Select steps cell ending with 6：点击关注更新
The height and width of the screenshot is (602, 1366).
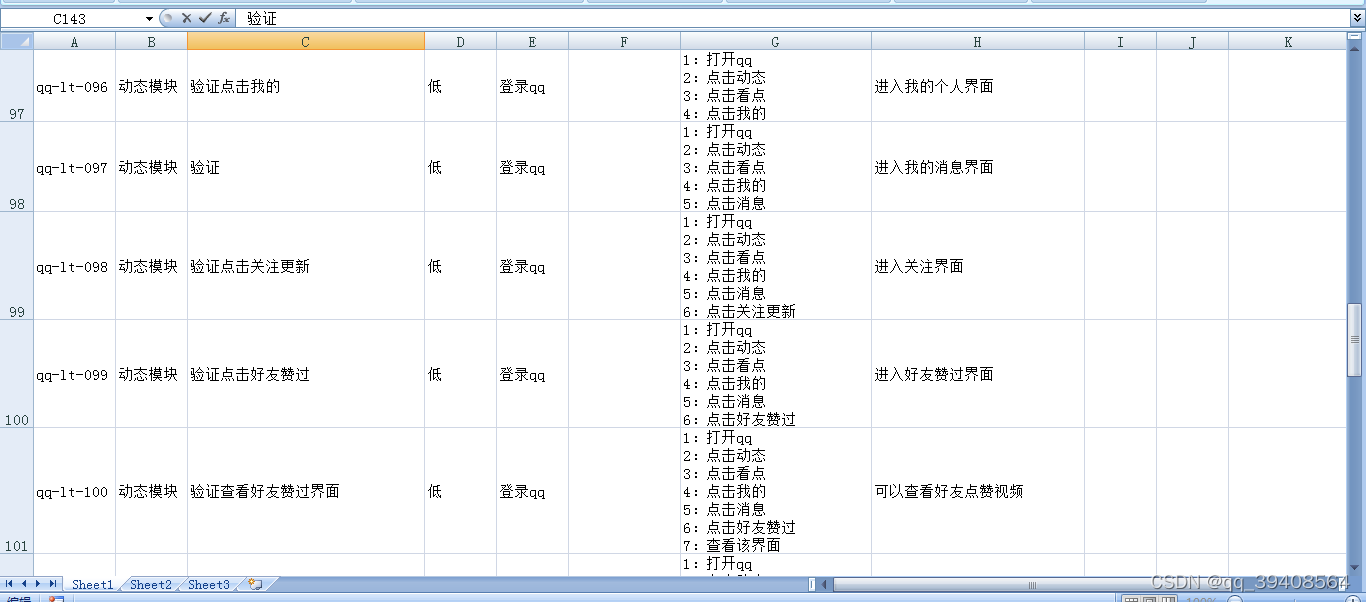(x=775, y=266)
